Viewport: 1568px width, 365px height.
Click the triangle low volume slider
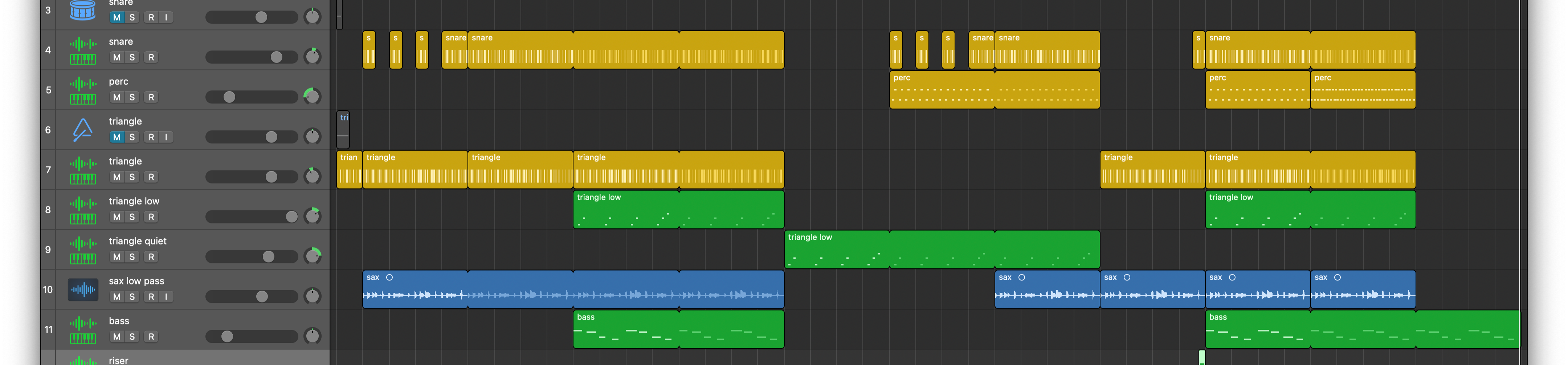coord(252,217)
